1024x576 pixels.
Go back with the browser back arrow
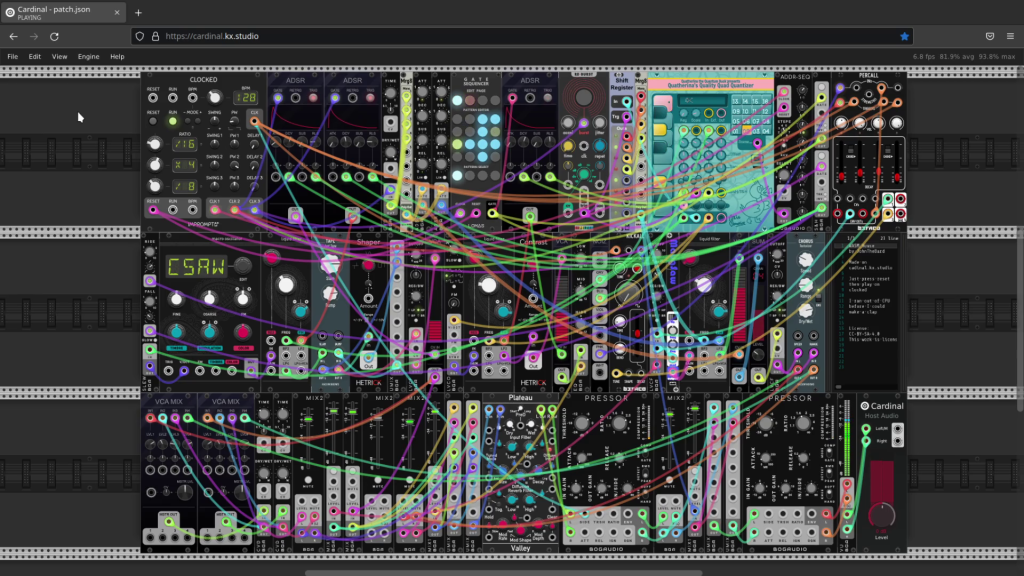click(13, 37)
